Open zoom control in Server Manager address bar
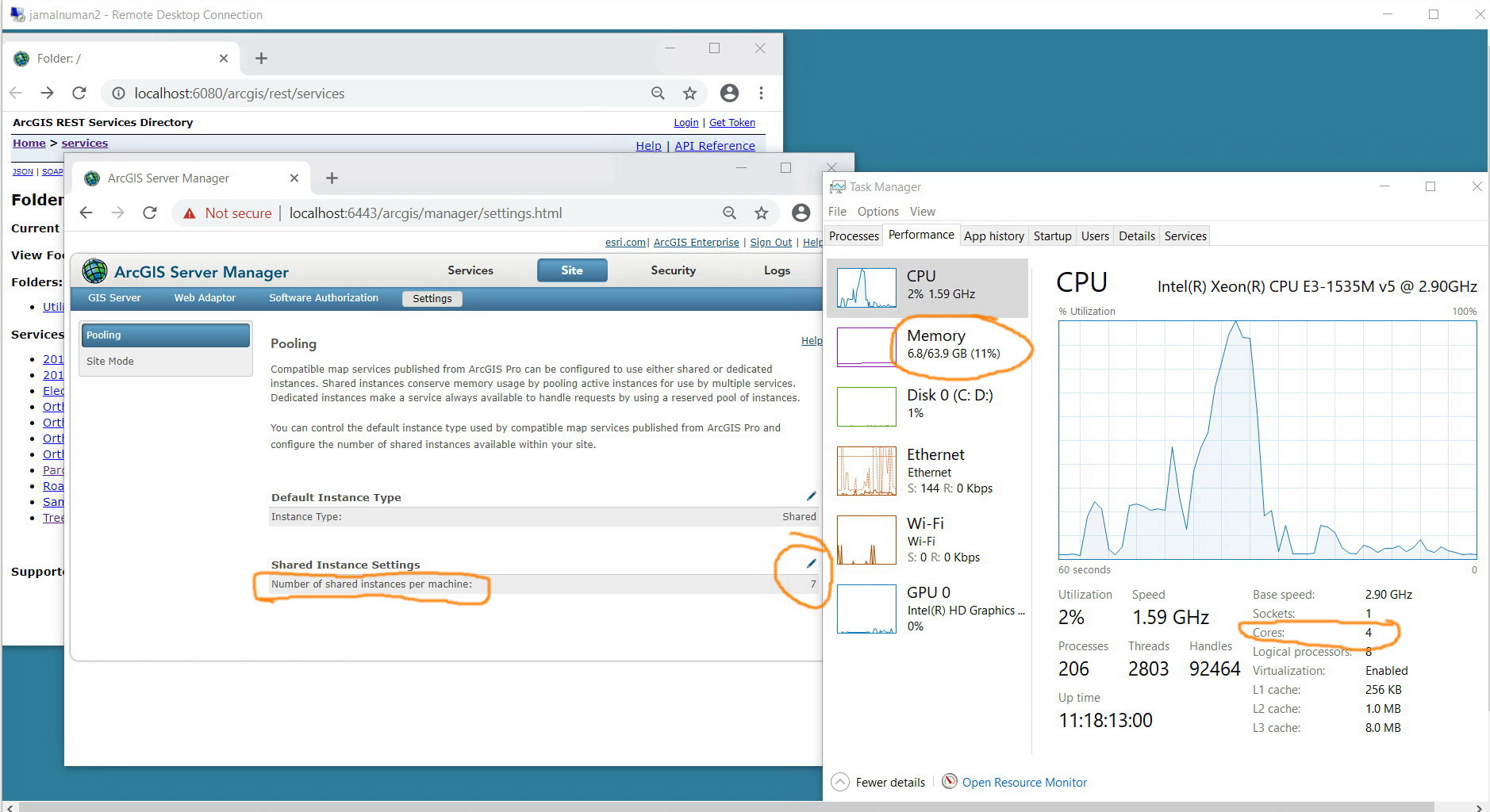 (729, 213)
